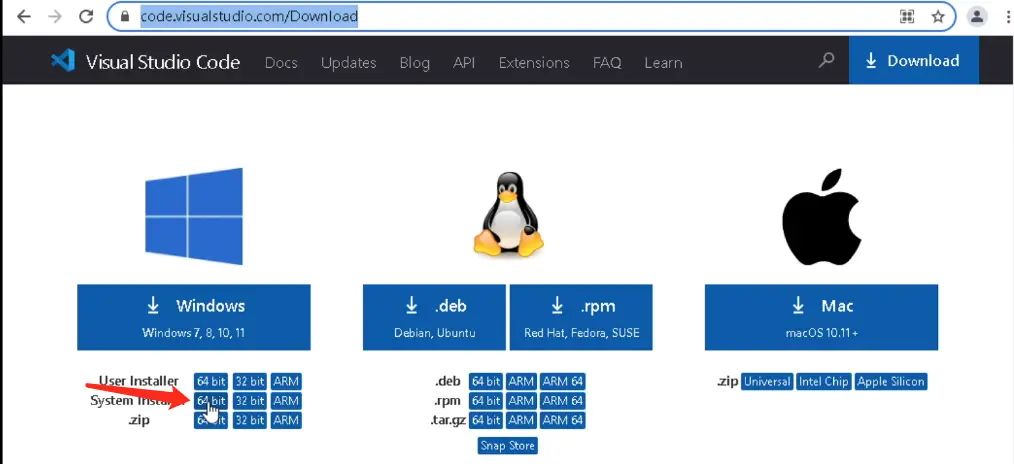Open the Docs menu item
This screenshot has height=464, width=1014.
pyautogui.click(x=281, y=63)
